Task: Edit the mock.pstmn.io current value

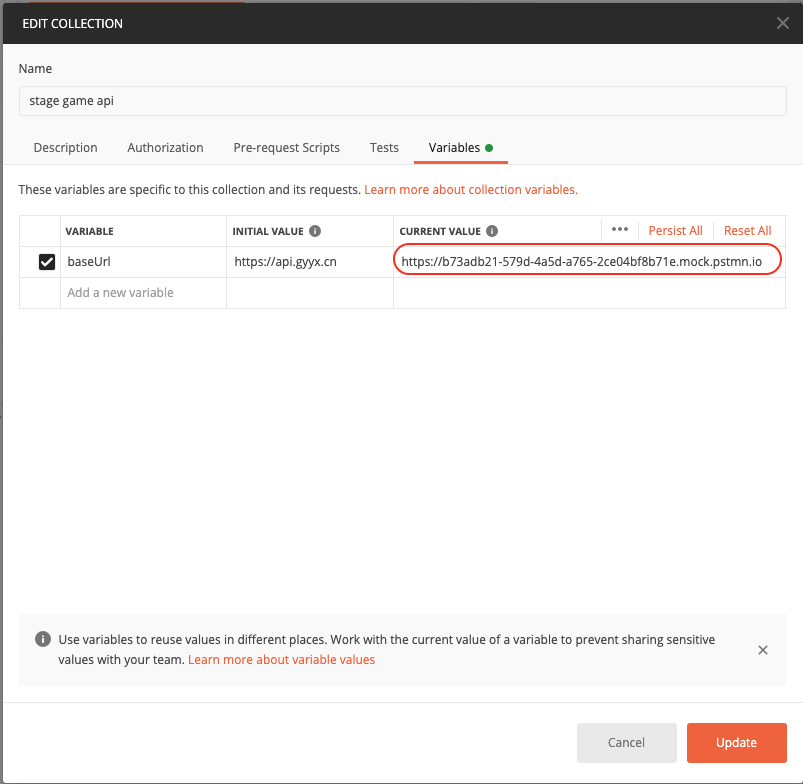Action: tap(589, 262)
